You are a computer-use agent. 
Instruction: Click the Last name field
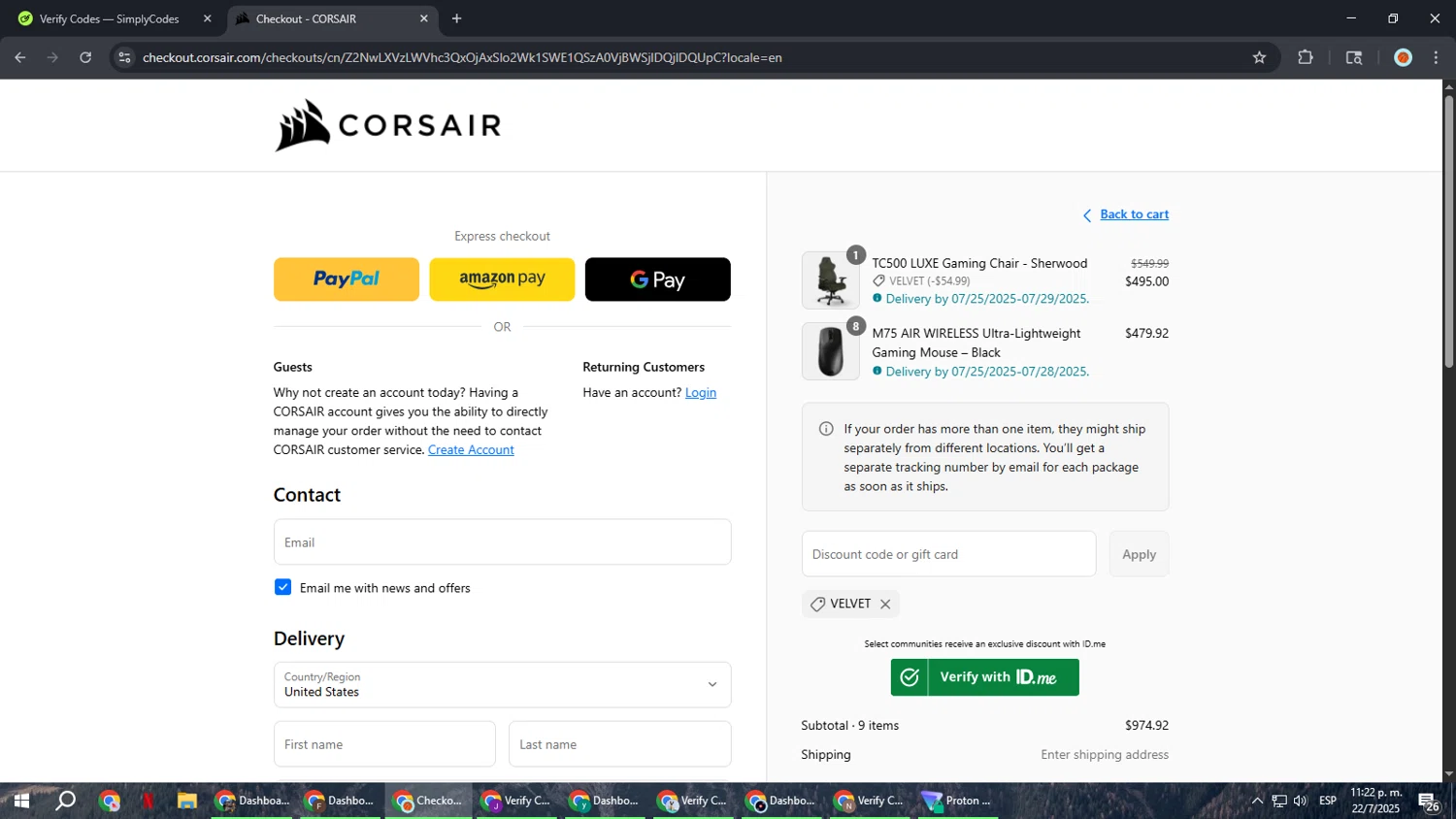619,744
